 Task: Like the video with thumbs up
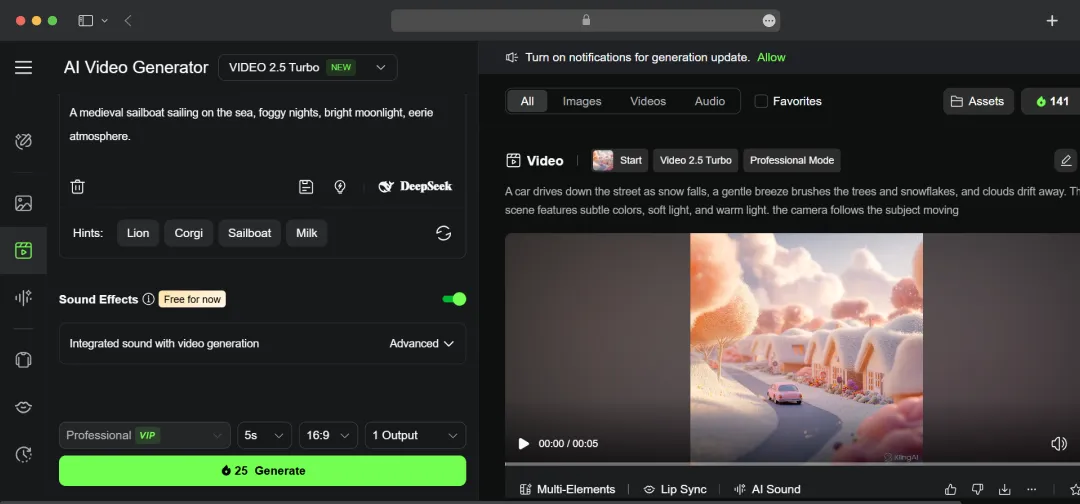951,490
